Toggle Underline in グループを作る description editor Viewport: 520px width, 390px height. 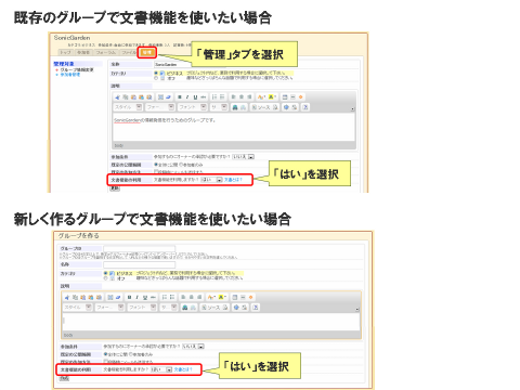click(x=145, y=297)
